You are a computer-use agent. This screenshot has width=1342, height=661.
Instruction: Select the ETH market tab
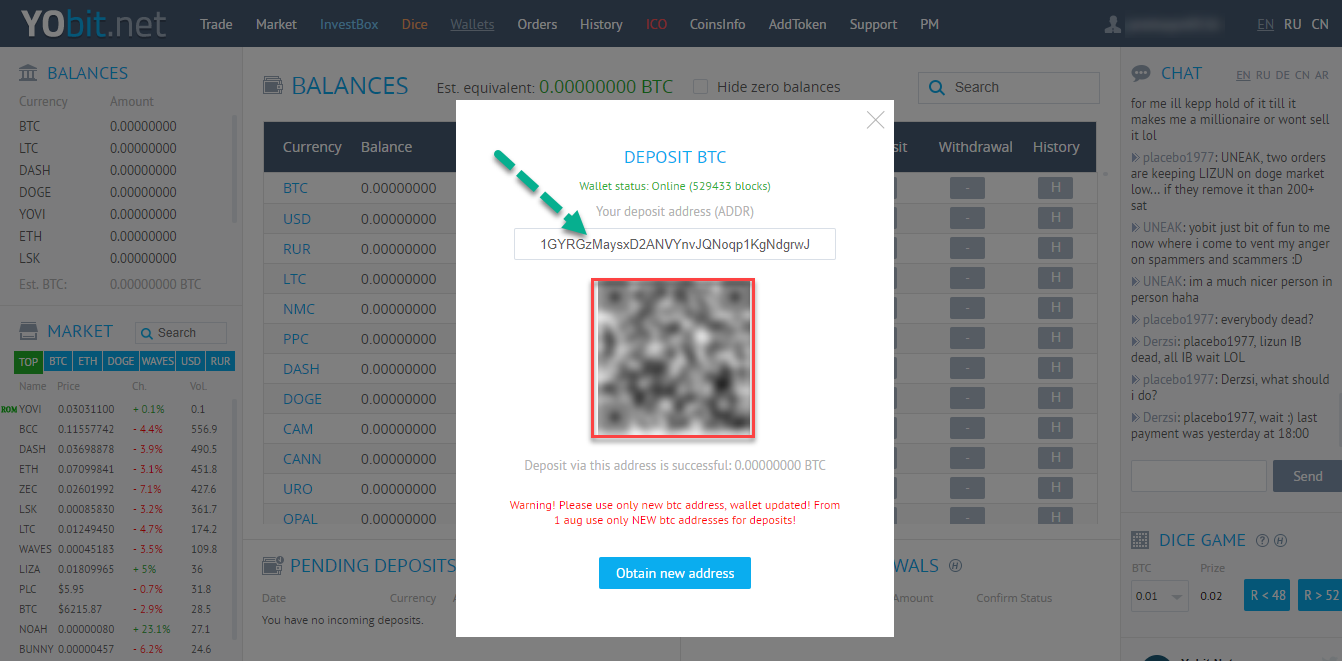tap(88, 361)
